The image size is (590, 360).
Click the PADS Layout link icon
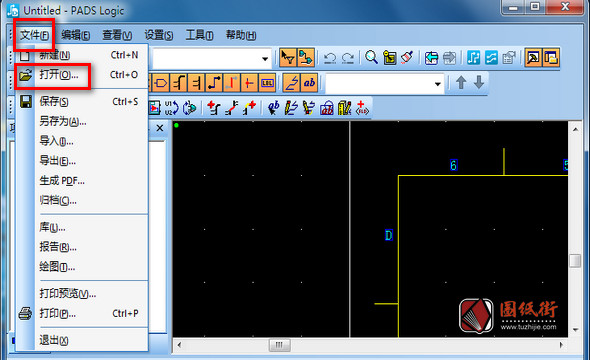[x=431, y=58]
